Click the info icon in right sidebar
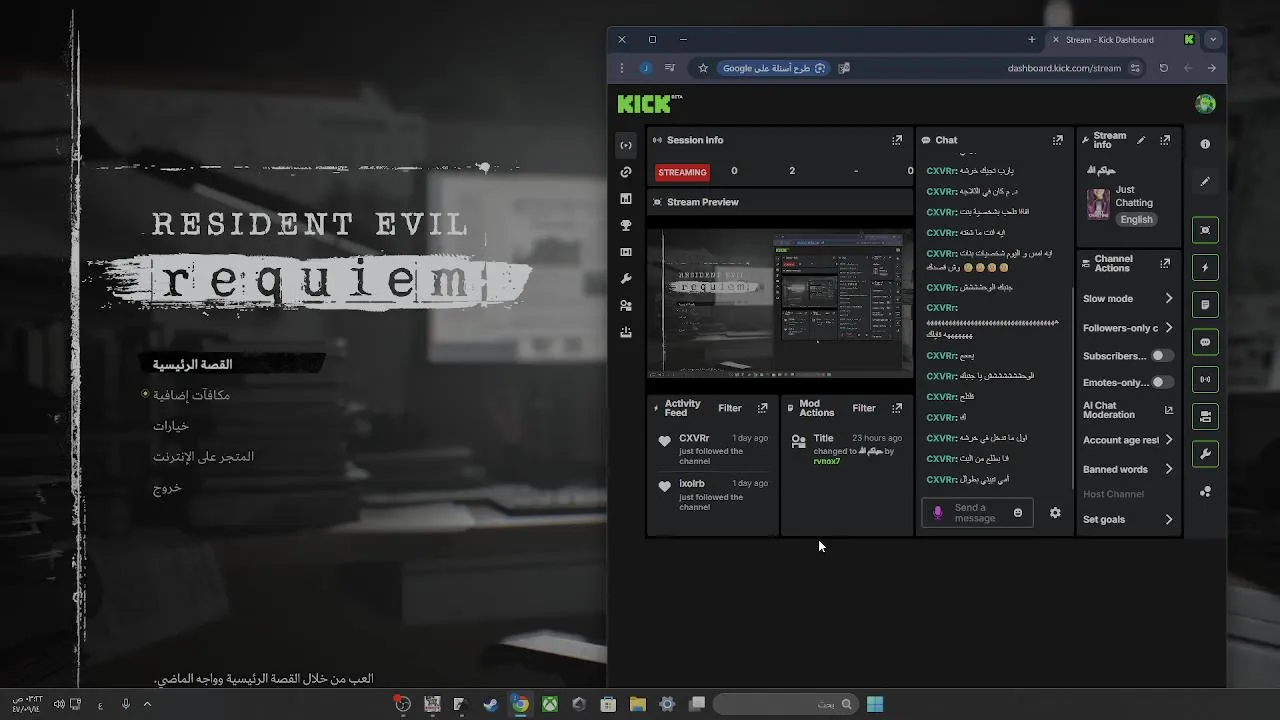The height and width of the screenshot is (720, 1280). pos(1205,144)
